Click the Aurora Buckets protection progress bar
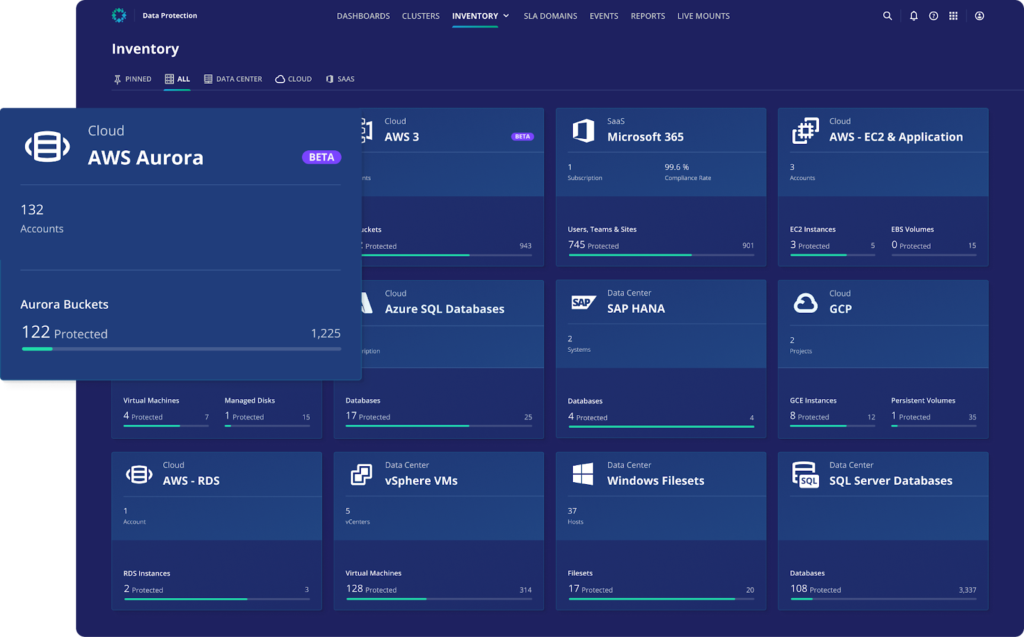The height and width of the screenshot is (637, 1024). (180, 349)
